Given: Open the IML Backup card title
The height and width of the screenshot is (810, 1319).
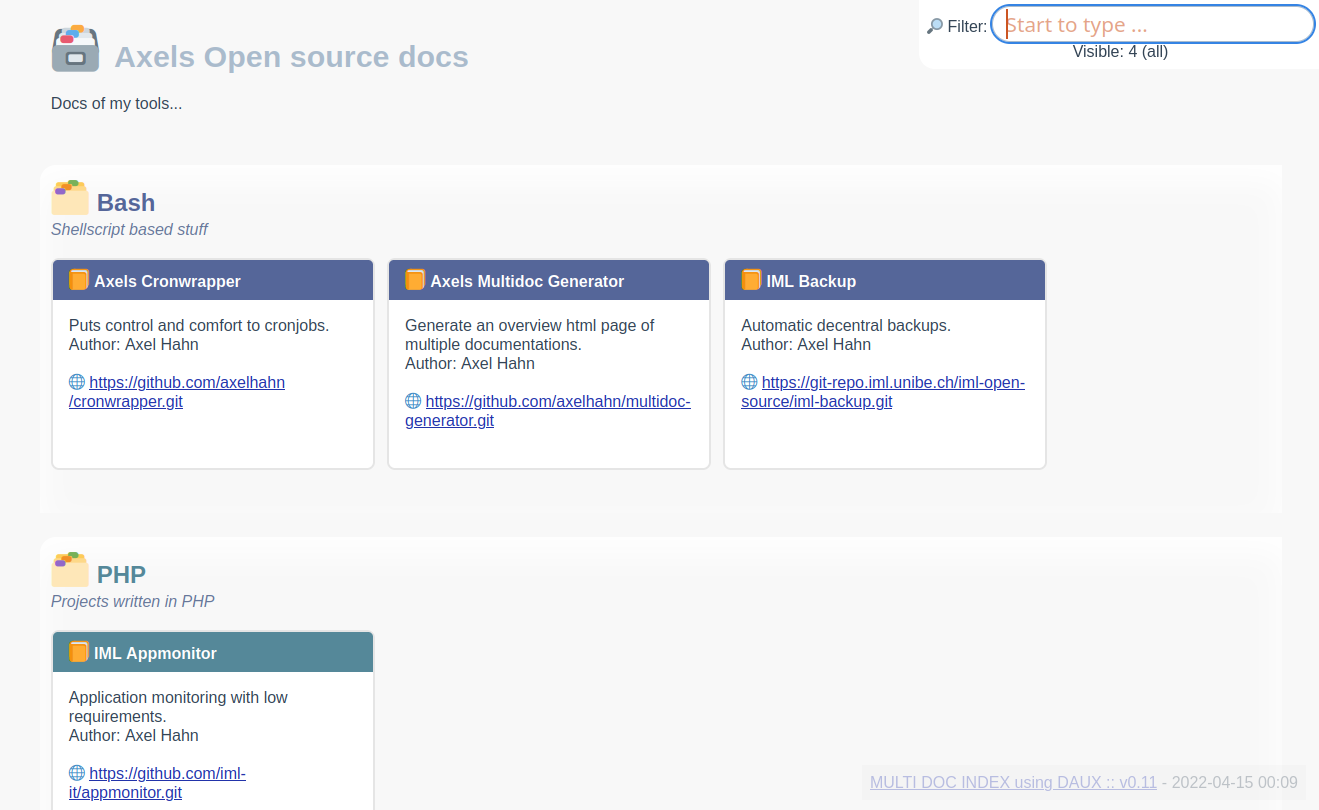Looking at the screenshot, I should coord(811,281).
